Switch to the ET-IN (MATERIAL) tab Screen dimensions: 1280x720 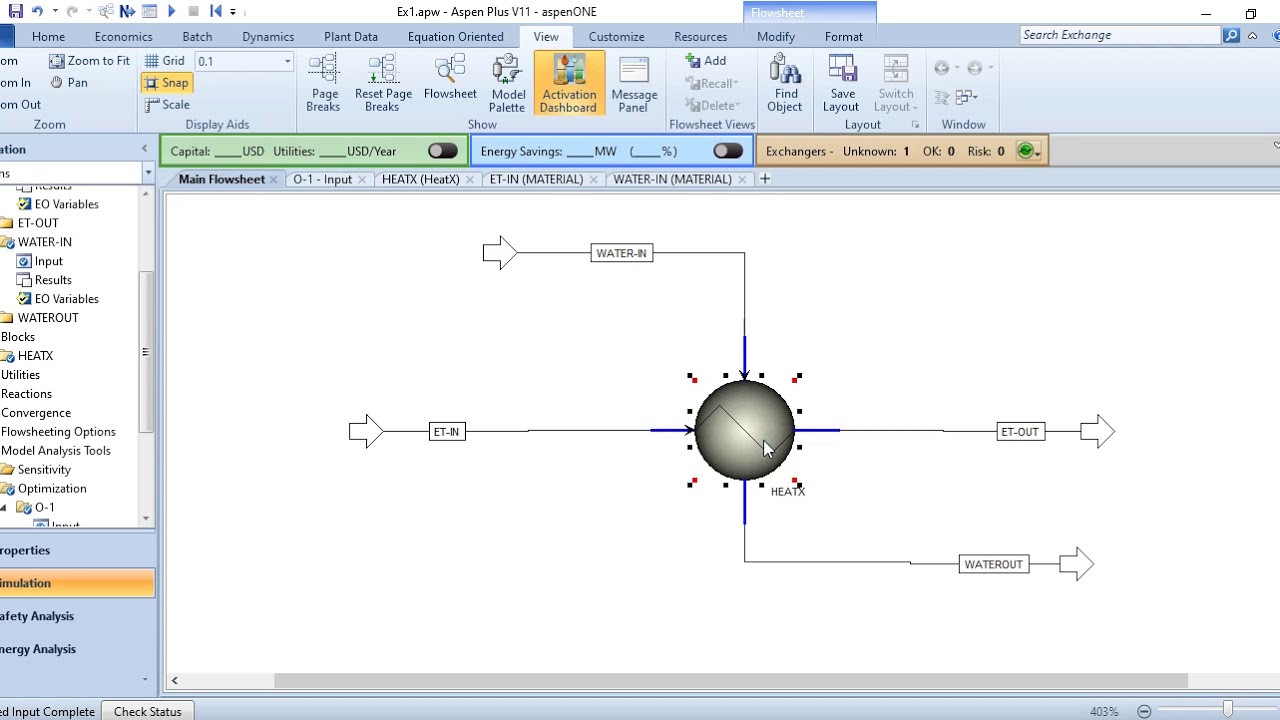point(536,179)
